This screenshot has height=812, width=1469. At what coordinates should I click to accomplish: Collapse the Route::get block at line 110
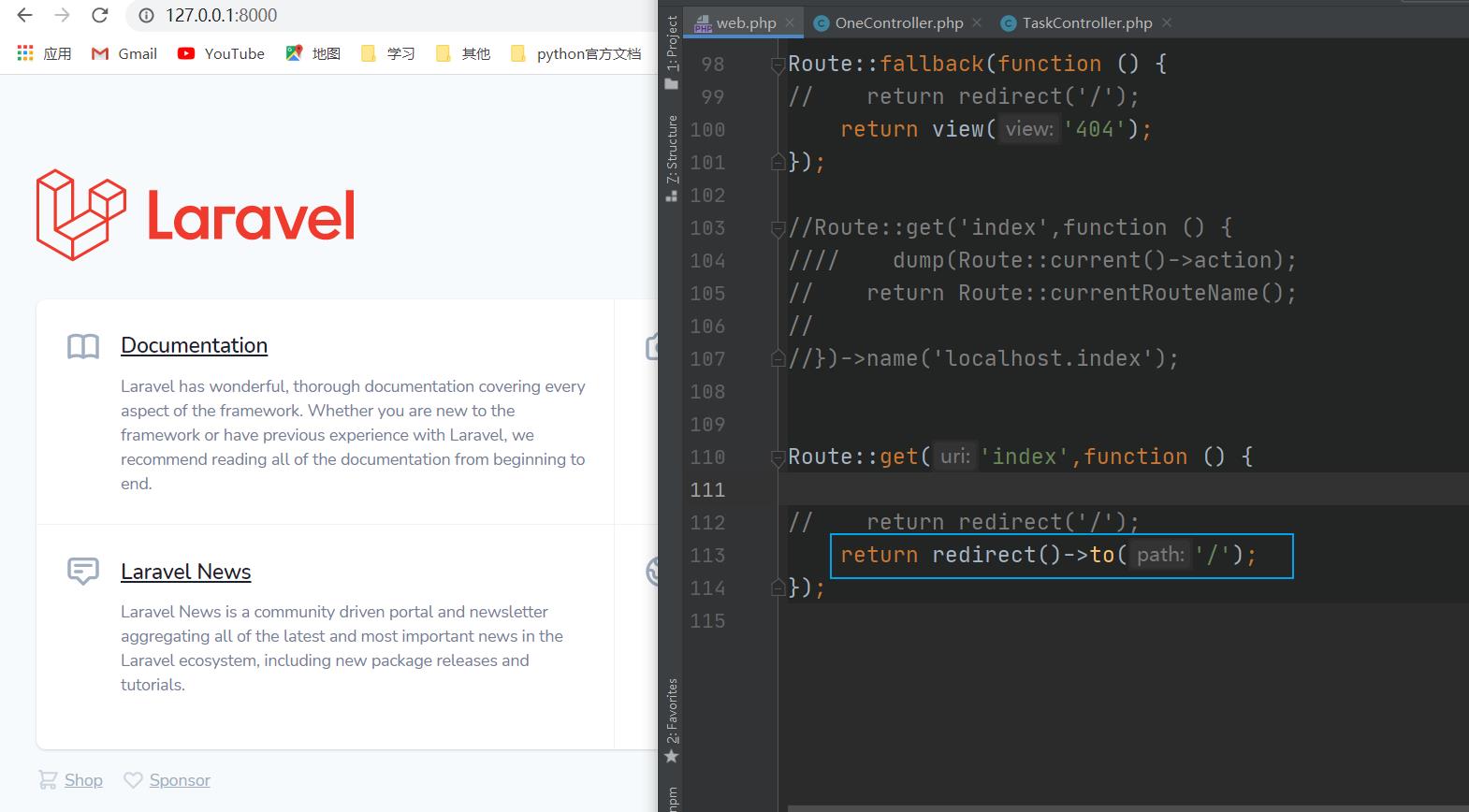tap(778, 457)
